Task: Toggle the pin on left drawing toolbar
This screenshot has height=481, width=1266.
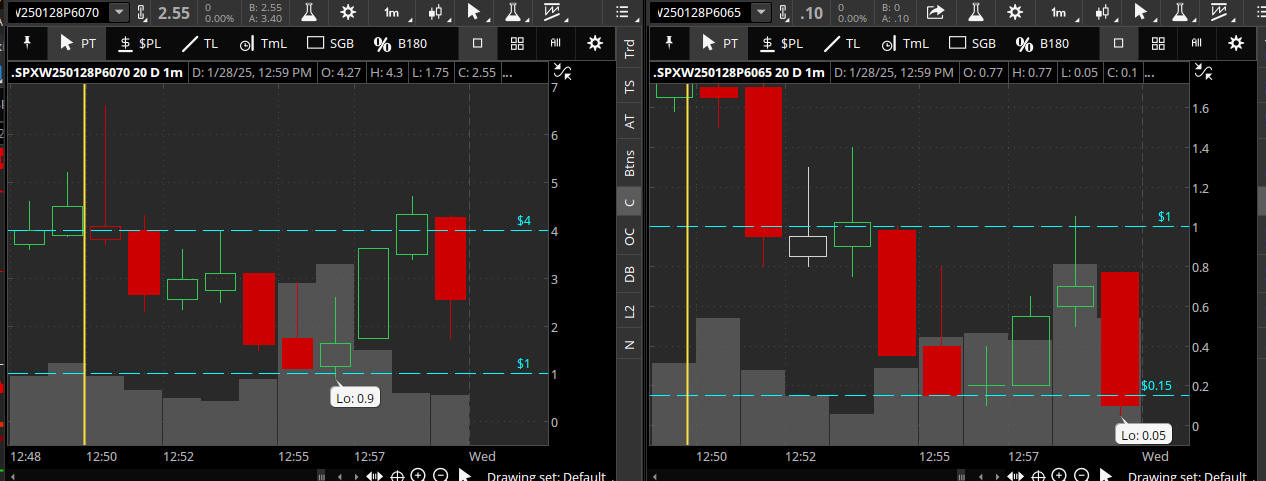Action: coord(27,43)
